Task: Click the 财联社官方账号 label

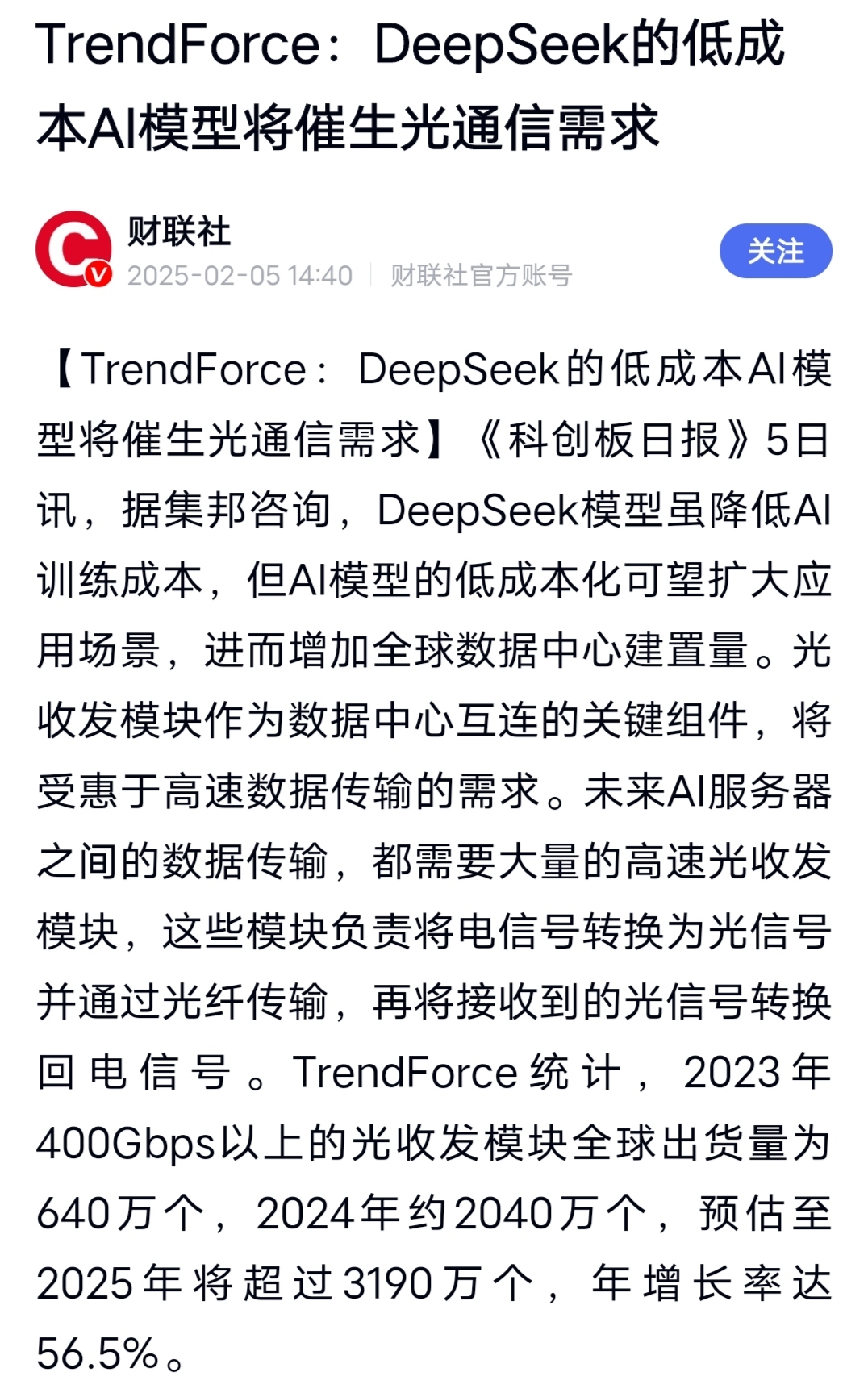Action: pos(482,276)
